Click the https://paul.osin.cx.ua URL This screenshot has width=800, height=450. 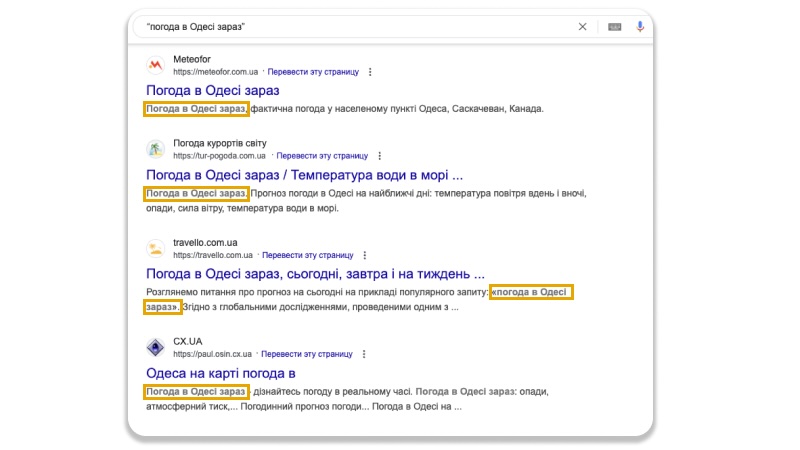click(x=212, y=354)
